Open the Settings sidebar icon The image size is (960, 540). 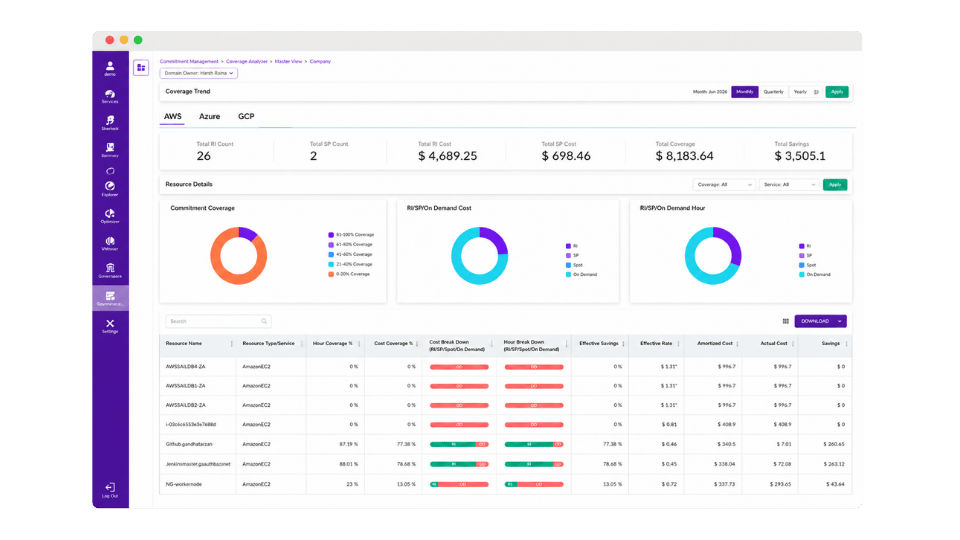pyautogui.click(x=110, y=326)
